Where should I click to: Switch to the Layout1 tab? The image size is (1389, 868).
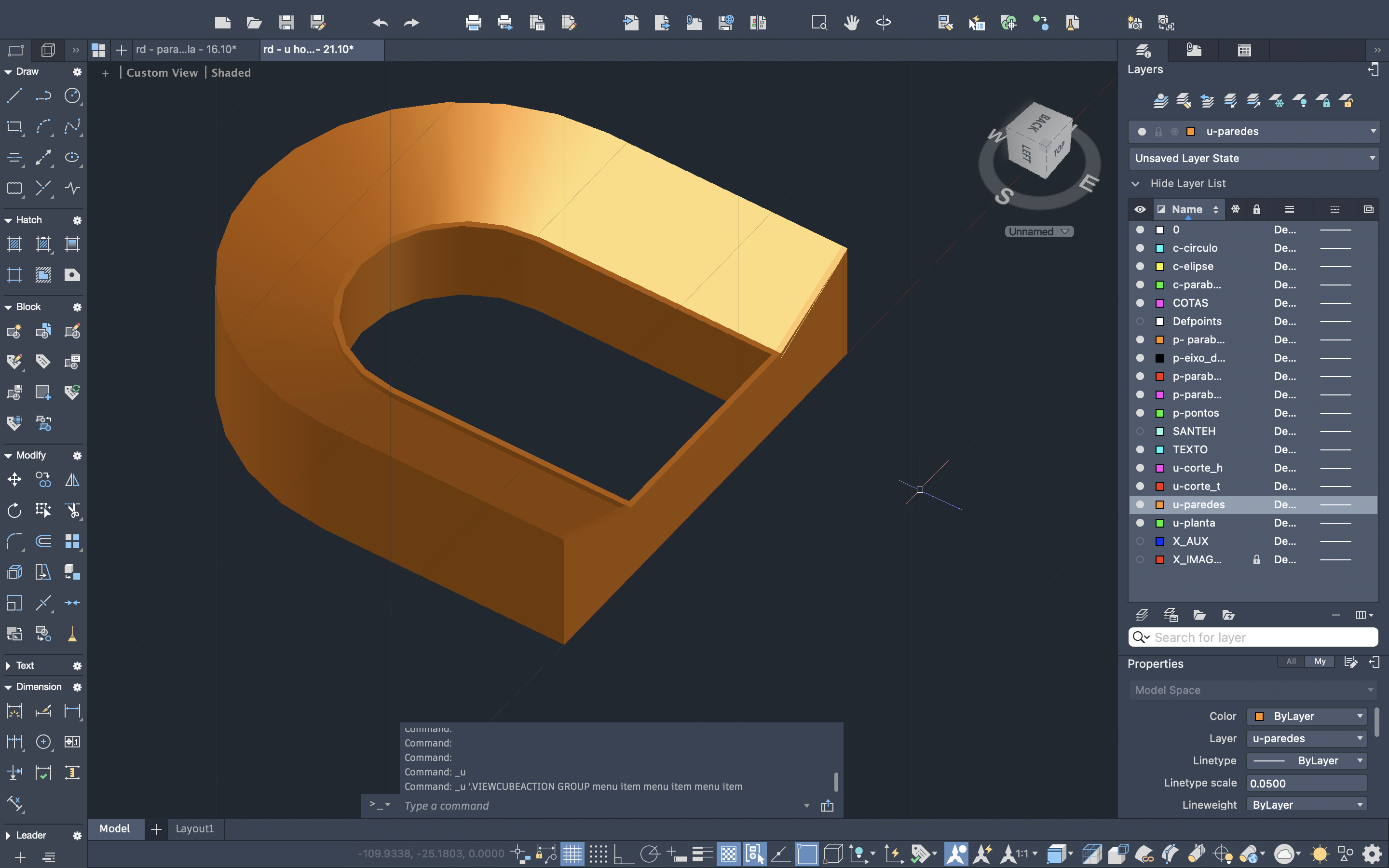(x=194, y=828)
